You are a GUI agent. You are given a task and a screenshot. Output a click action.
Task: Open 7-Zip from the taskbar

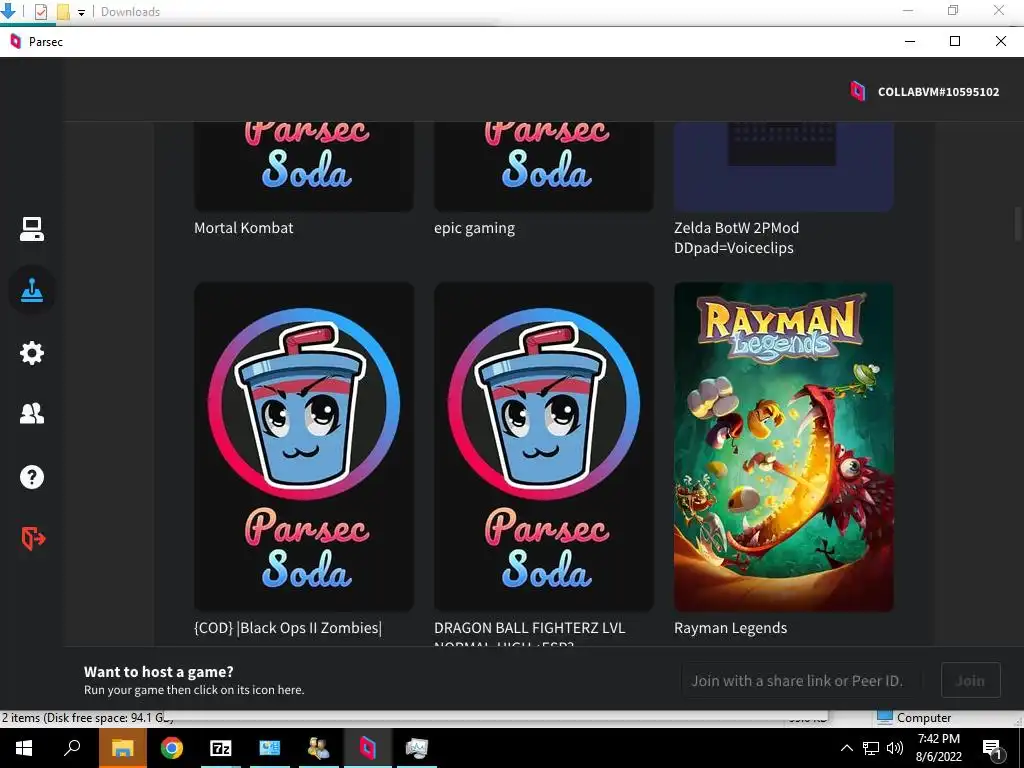[221, 748]
